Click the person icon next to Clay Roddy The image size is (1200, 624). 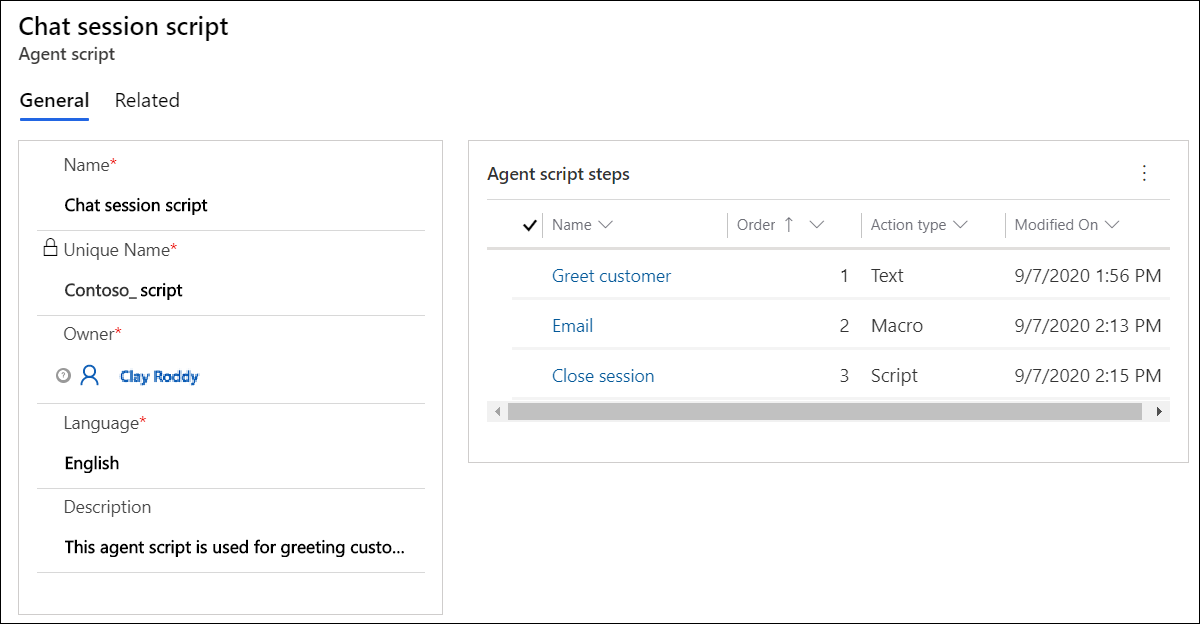pos(90,376)
